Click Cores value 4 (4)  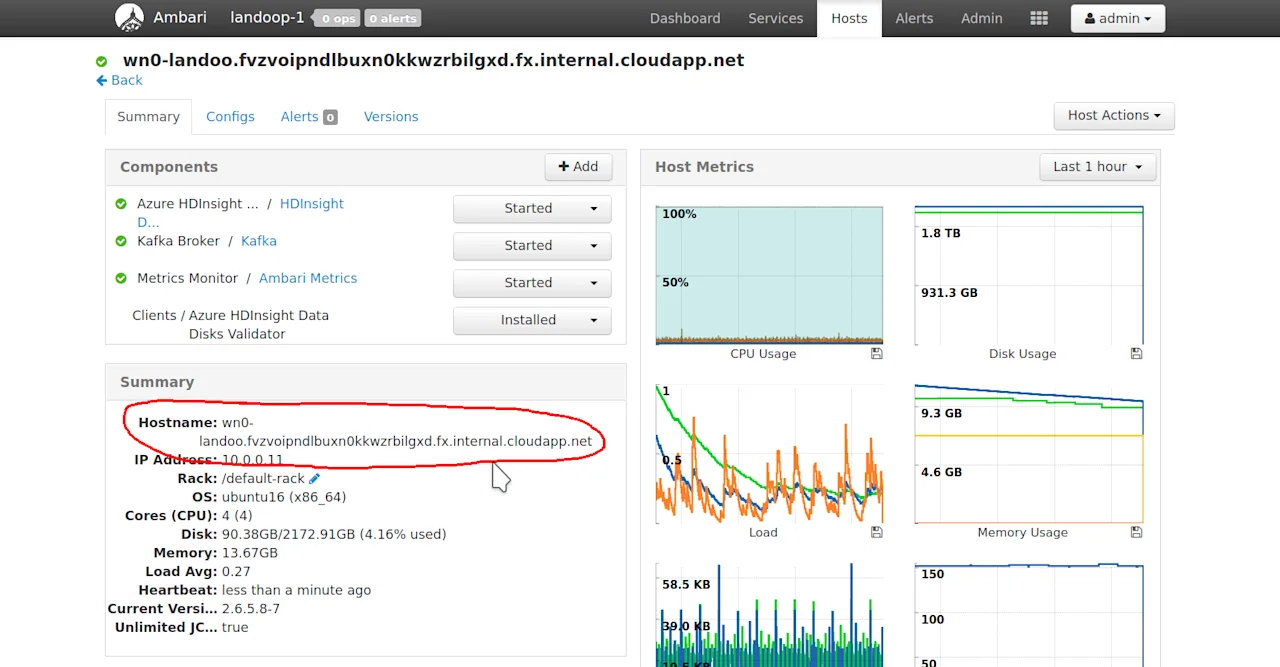pos(237,516)
